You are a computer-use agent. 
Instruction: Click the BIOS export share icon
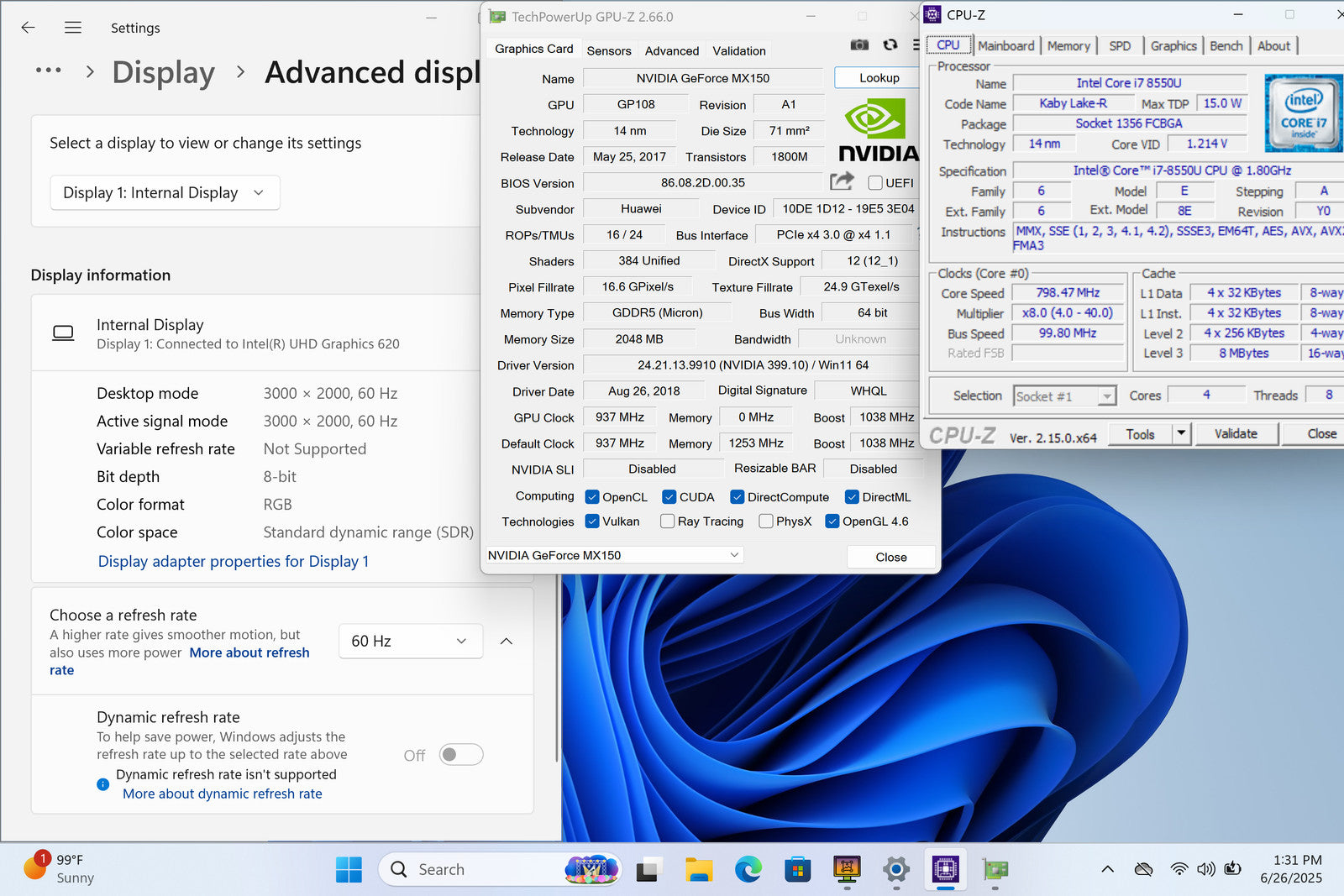click(842, 181)
